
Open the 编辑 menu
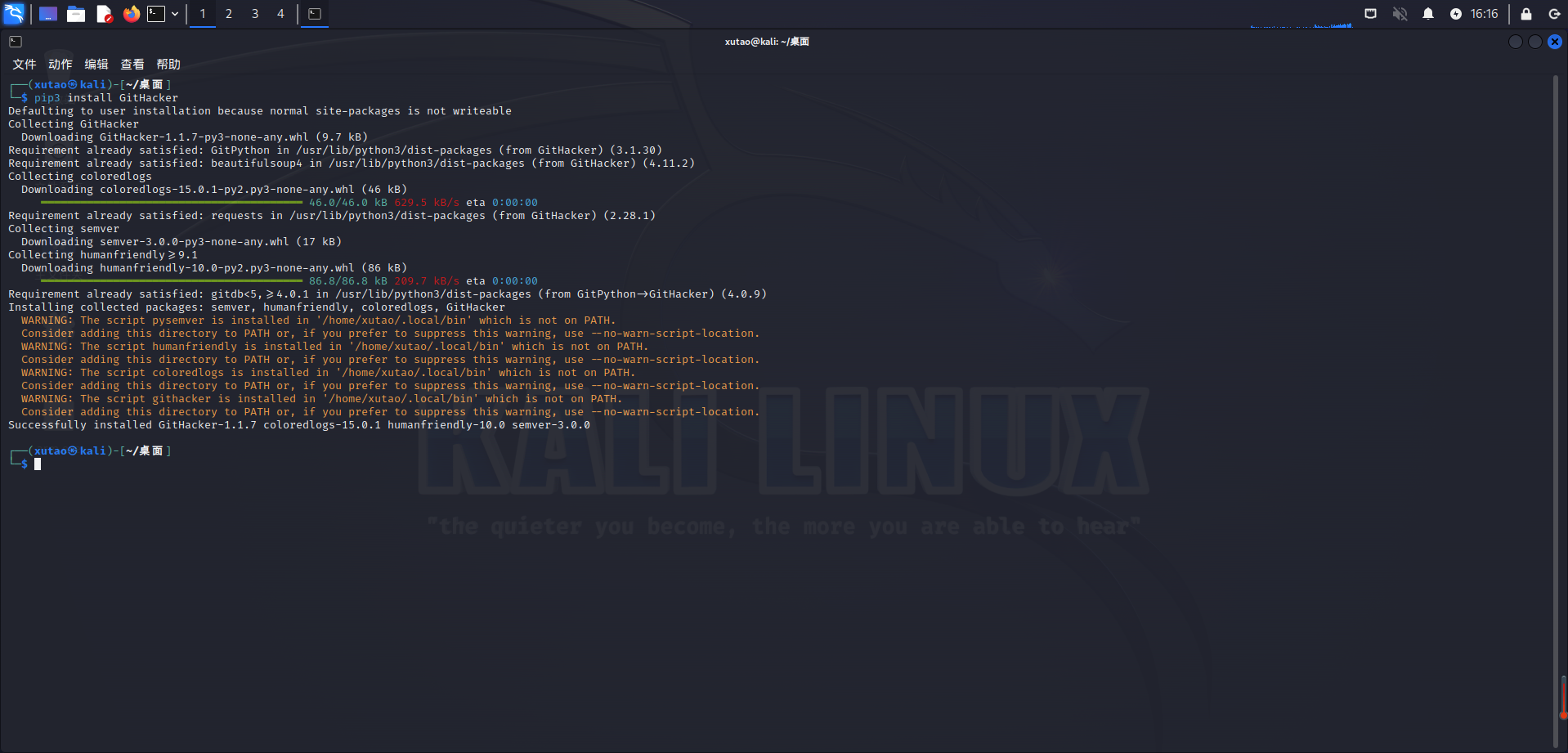point(96,64)
